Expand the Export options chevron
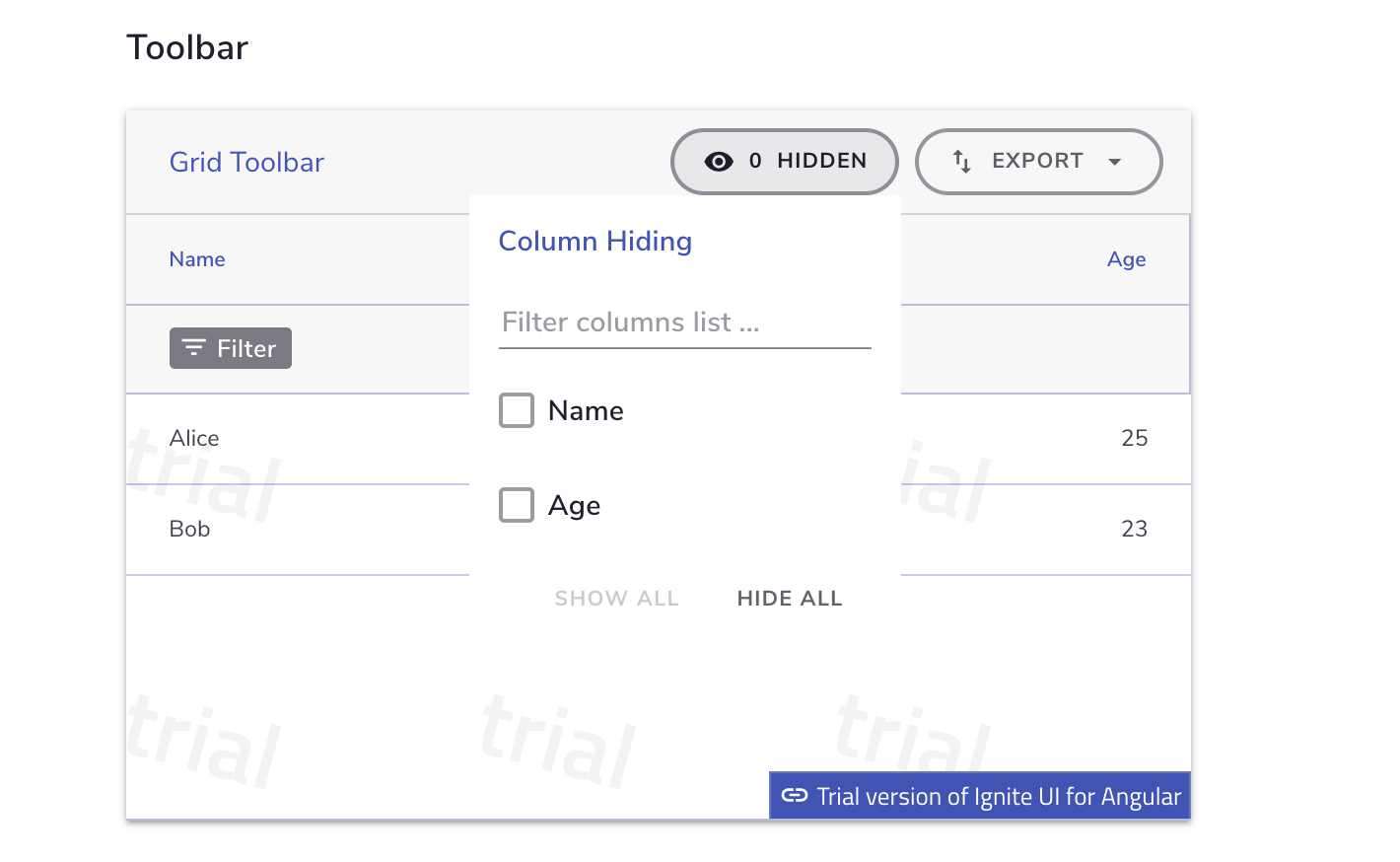Viewport: 1400px width, 862px height. point(1115,161)
